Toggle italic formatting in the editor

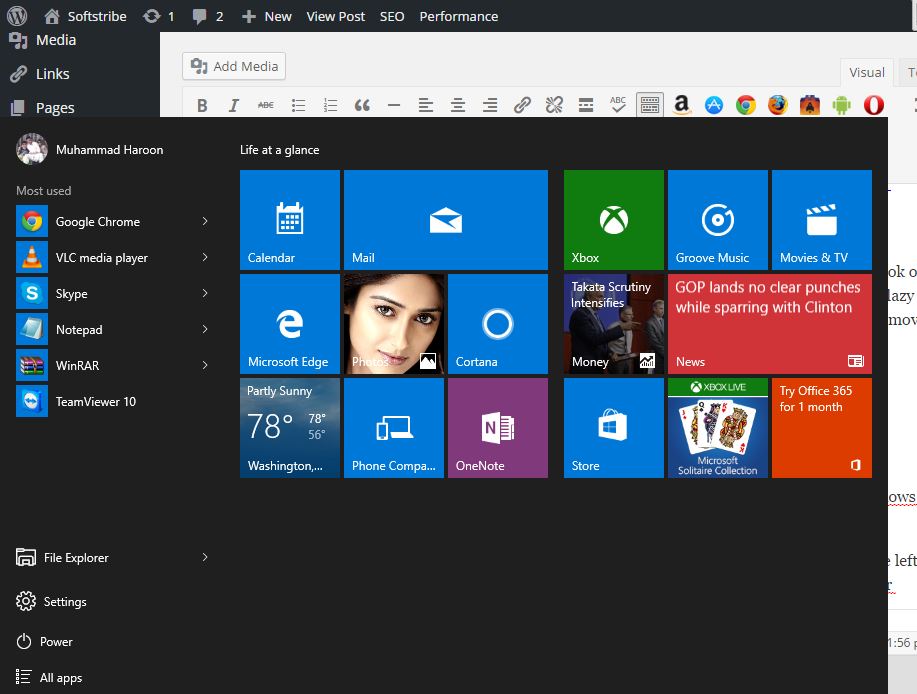click(234, 105)
